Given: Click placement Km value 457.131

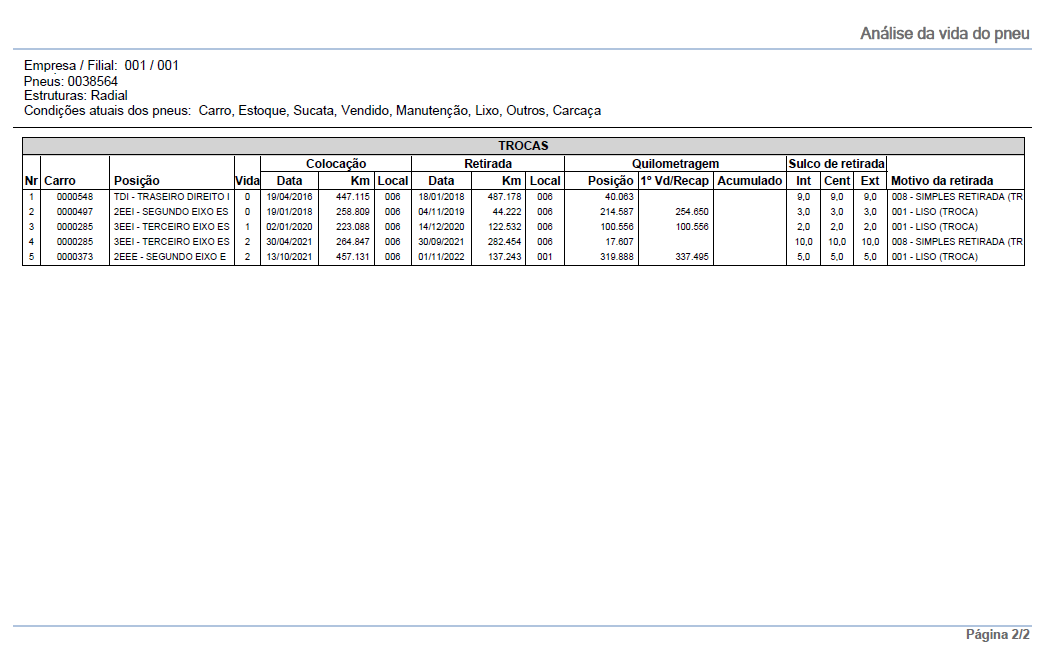Looking at the screenshot, I should (x=353, y=257).
